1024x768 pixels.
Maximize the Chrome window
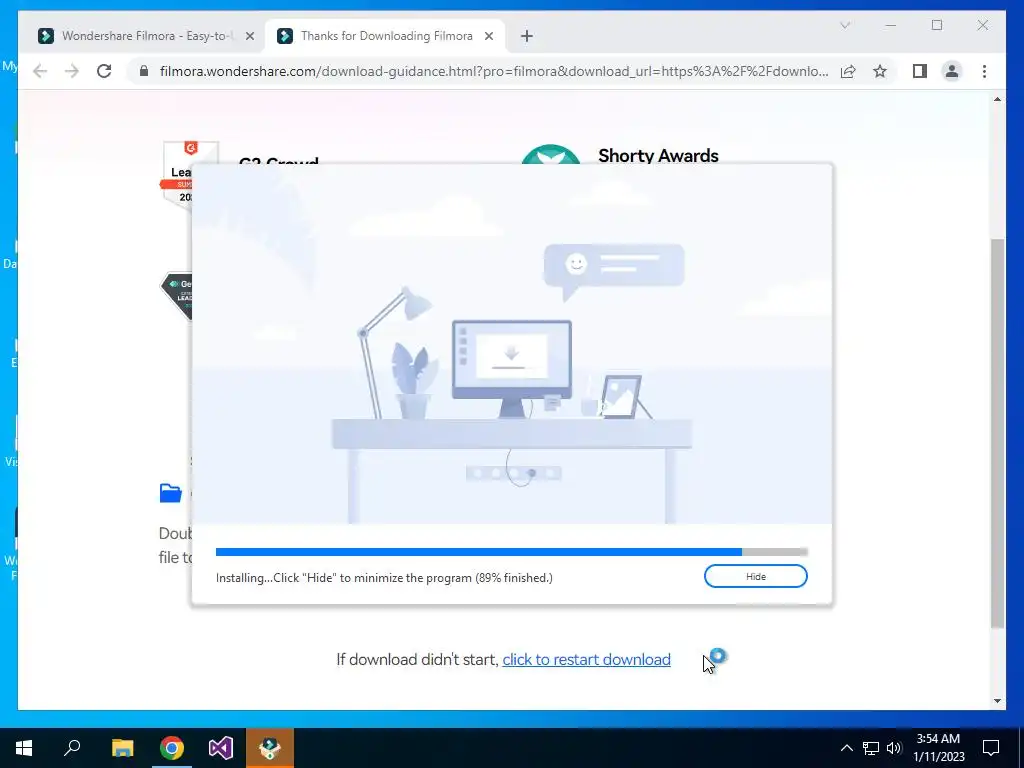tap(937, 25)
